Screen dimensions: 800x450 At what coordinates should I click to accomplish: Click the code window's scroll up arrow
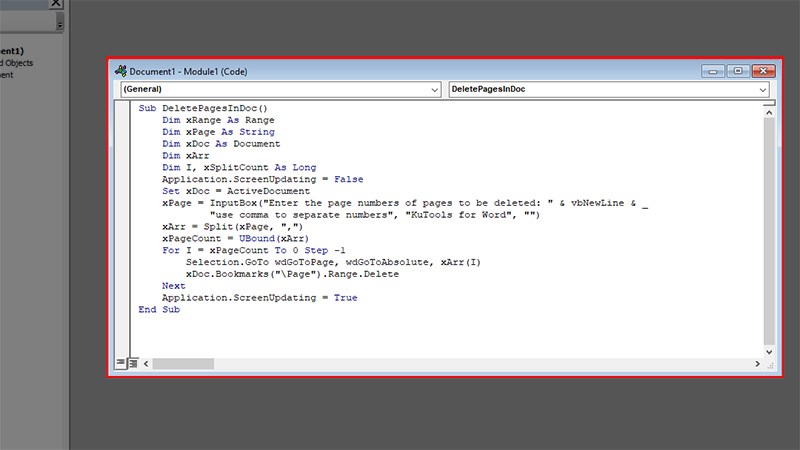[x=769, y=113]
